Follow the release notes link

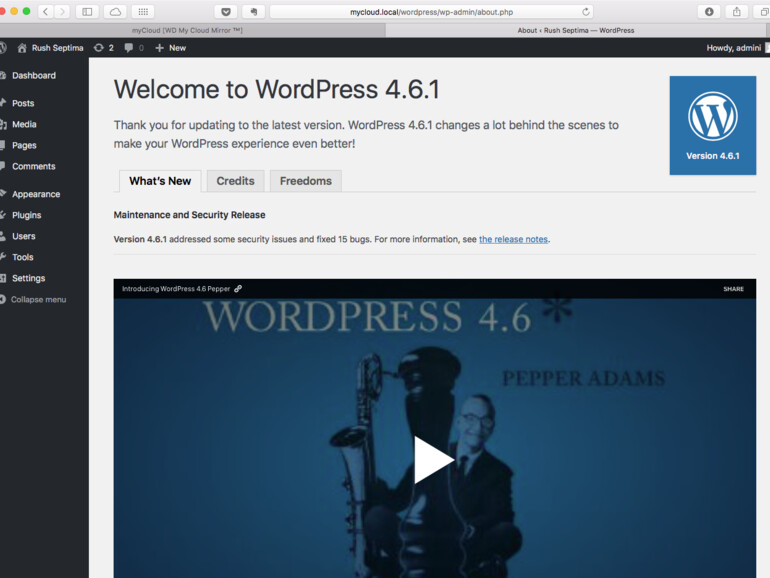pyautogui.click(x=513, y=240)
